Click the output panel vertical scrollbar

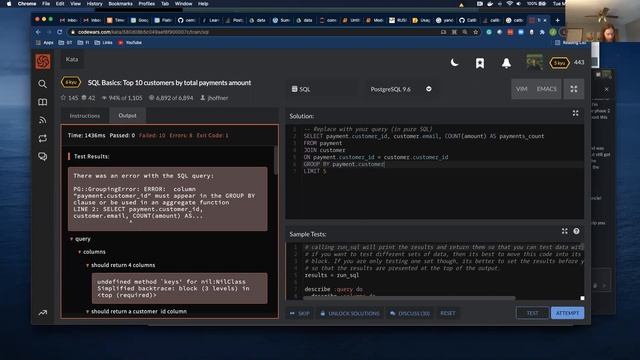(276, 160)
